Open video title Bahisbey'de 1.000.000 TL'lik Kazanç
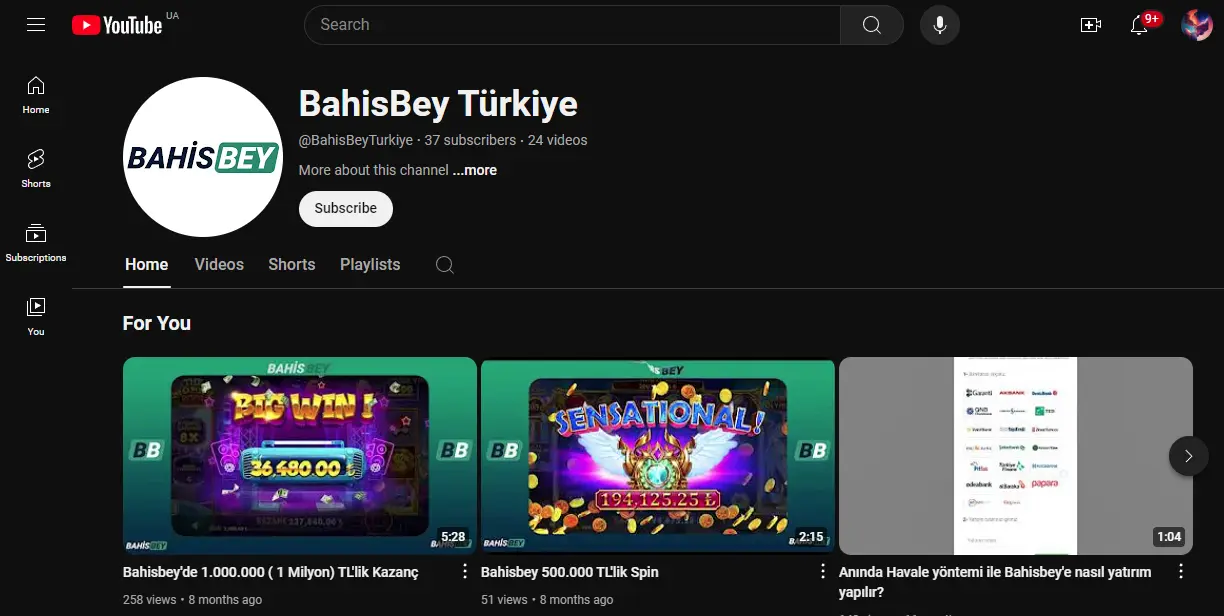 [x=271, y=572]
